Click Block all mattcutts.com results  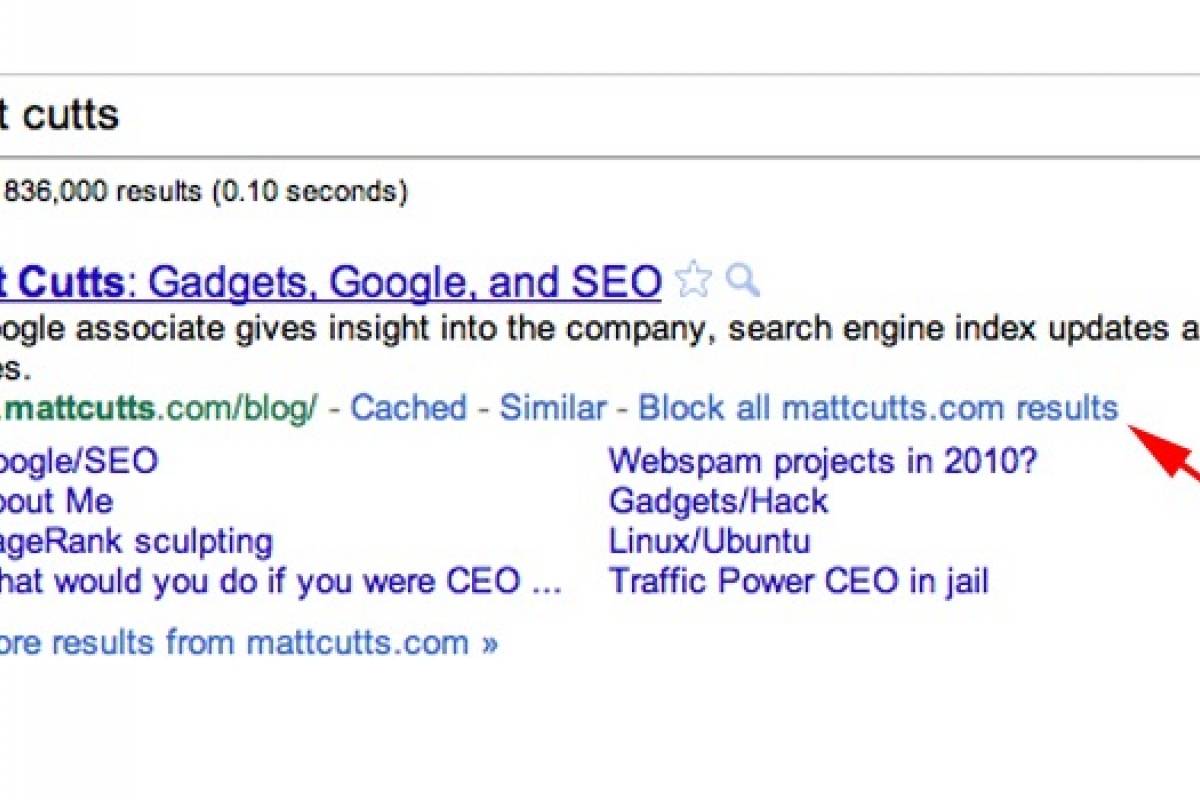pyautogui.click(x=878, y=408)
